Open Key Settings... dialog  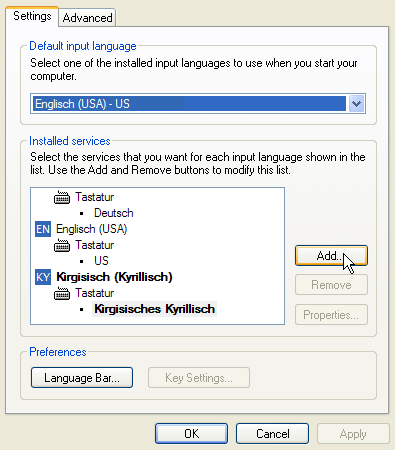click(x=199, y=378)
